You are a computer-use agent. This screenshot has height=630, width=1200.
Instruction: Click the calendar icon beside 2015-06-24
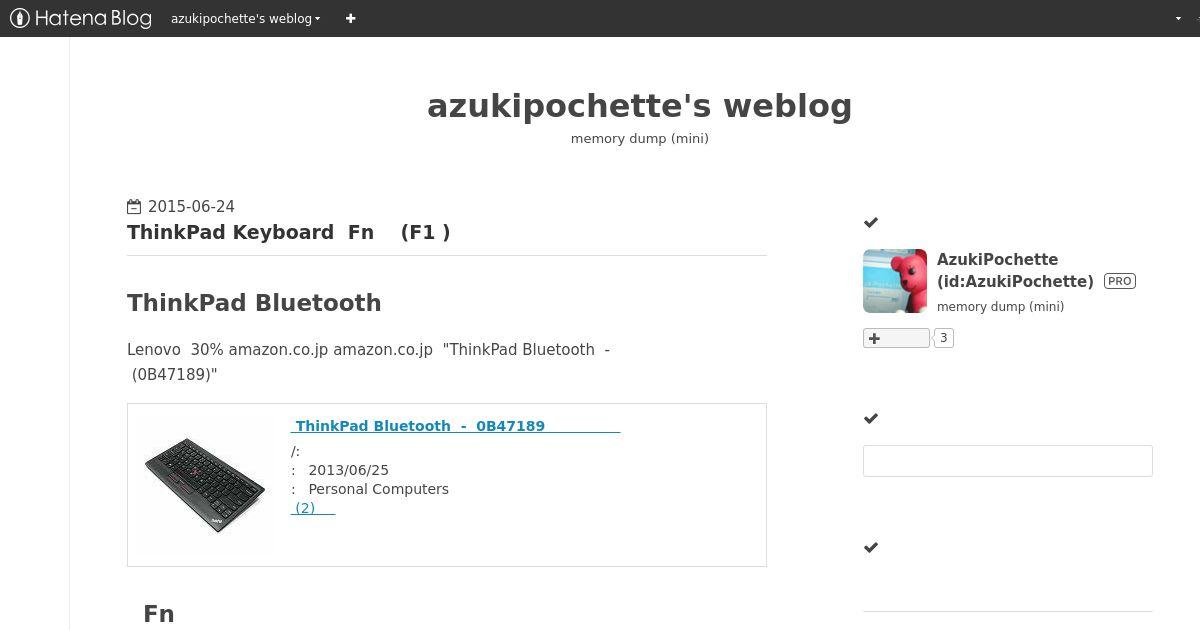click(134, 207)
